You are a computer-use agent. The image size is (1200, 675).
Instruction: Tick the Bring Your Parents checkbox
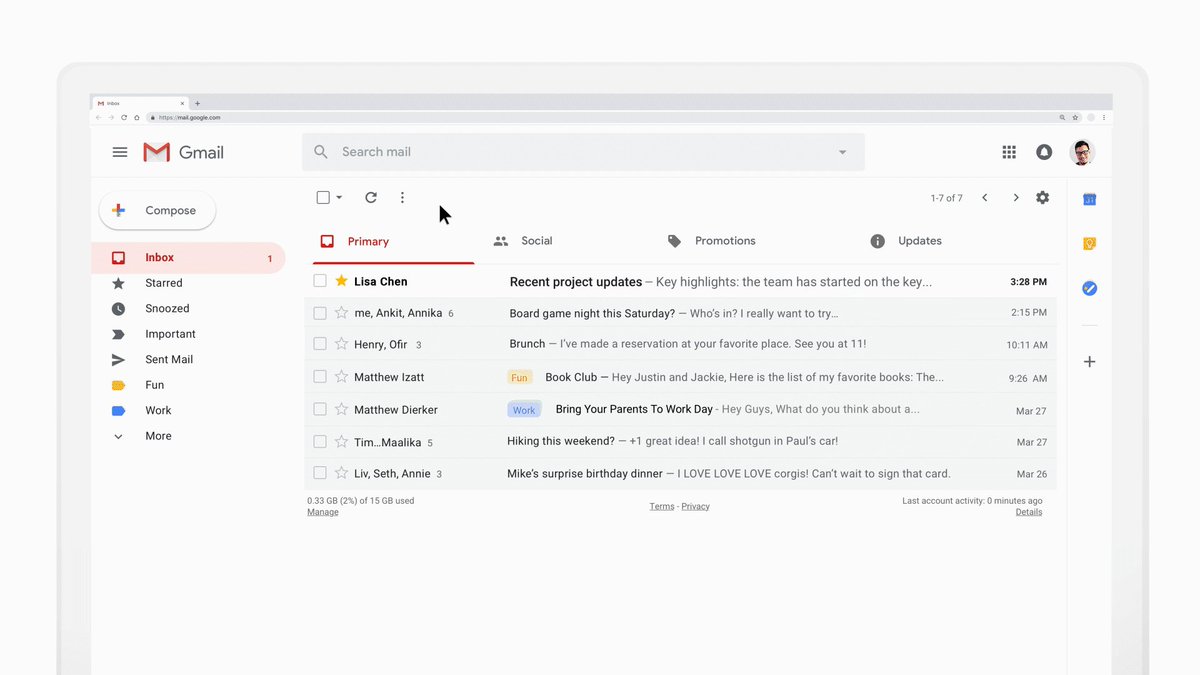320,409
